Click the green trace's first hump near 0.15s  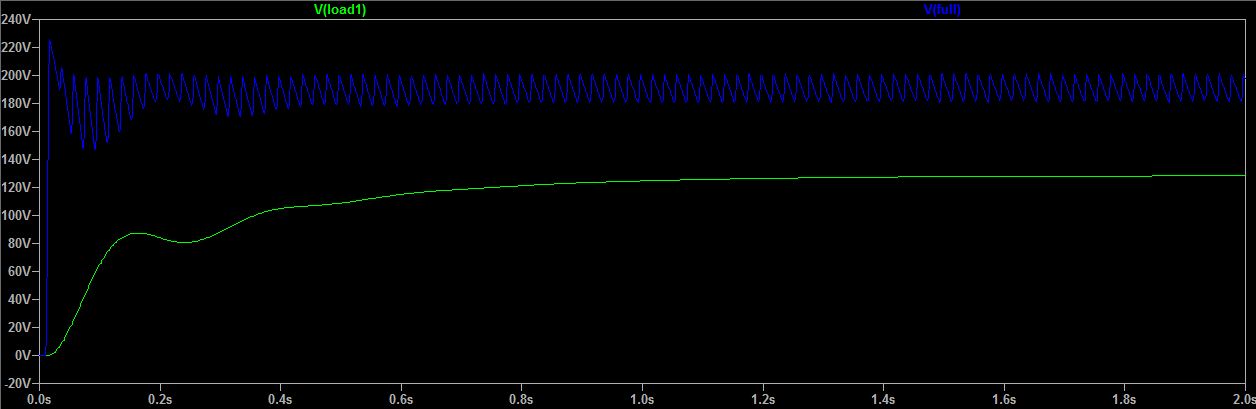[138, 233]
